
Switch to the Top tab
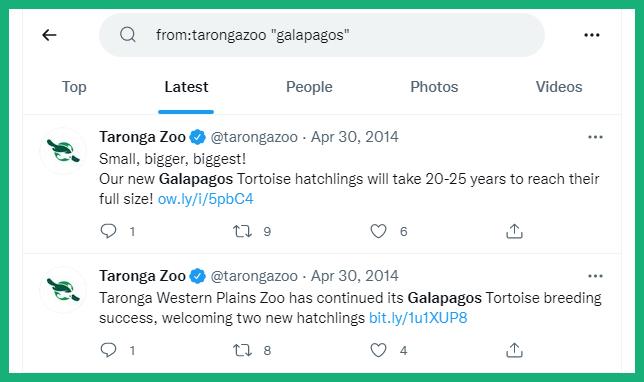pyautogui.click(x=74, y=87)
